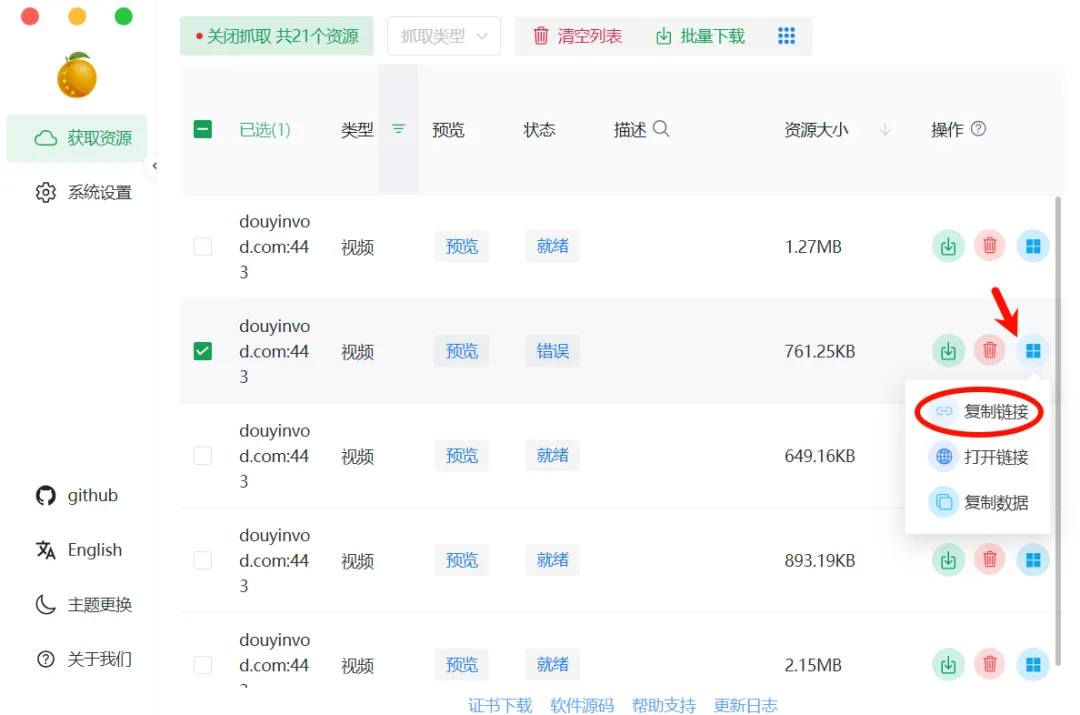
Task: Download the 1.27MB video resource
Action: [948, 246]
